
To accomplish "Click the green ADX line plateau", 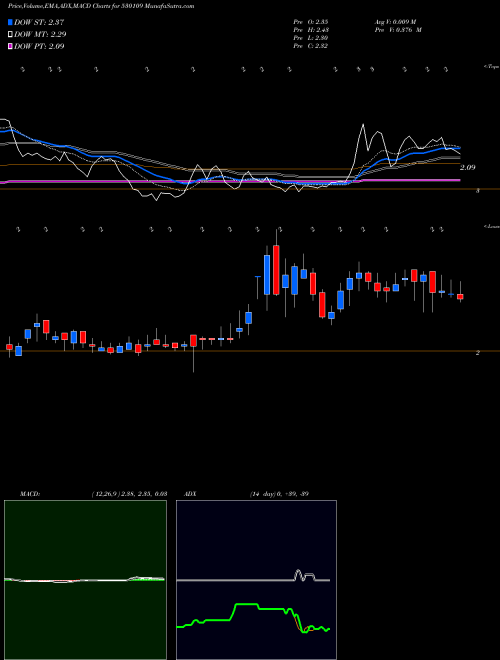I will [x=247, y=604].
